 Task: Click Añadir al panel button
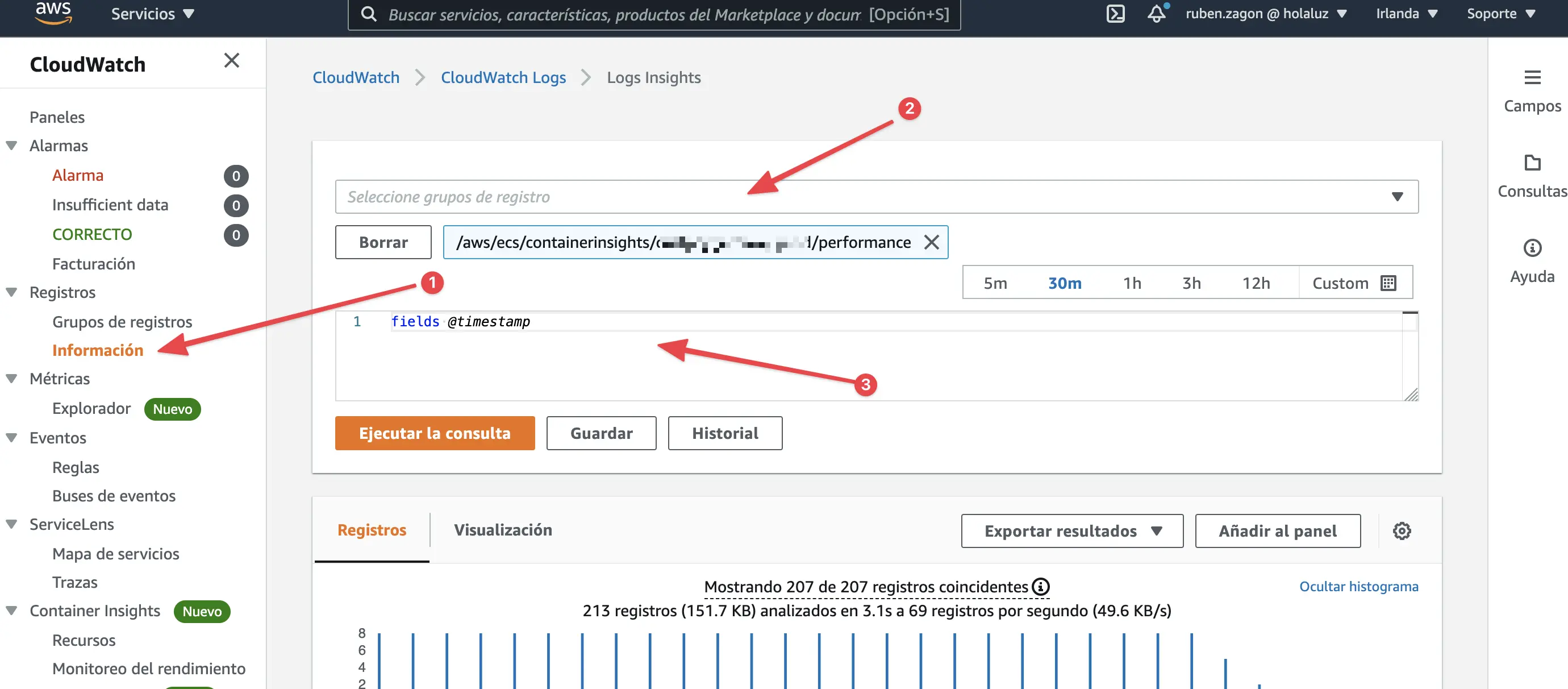click(1278, 530)
